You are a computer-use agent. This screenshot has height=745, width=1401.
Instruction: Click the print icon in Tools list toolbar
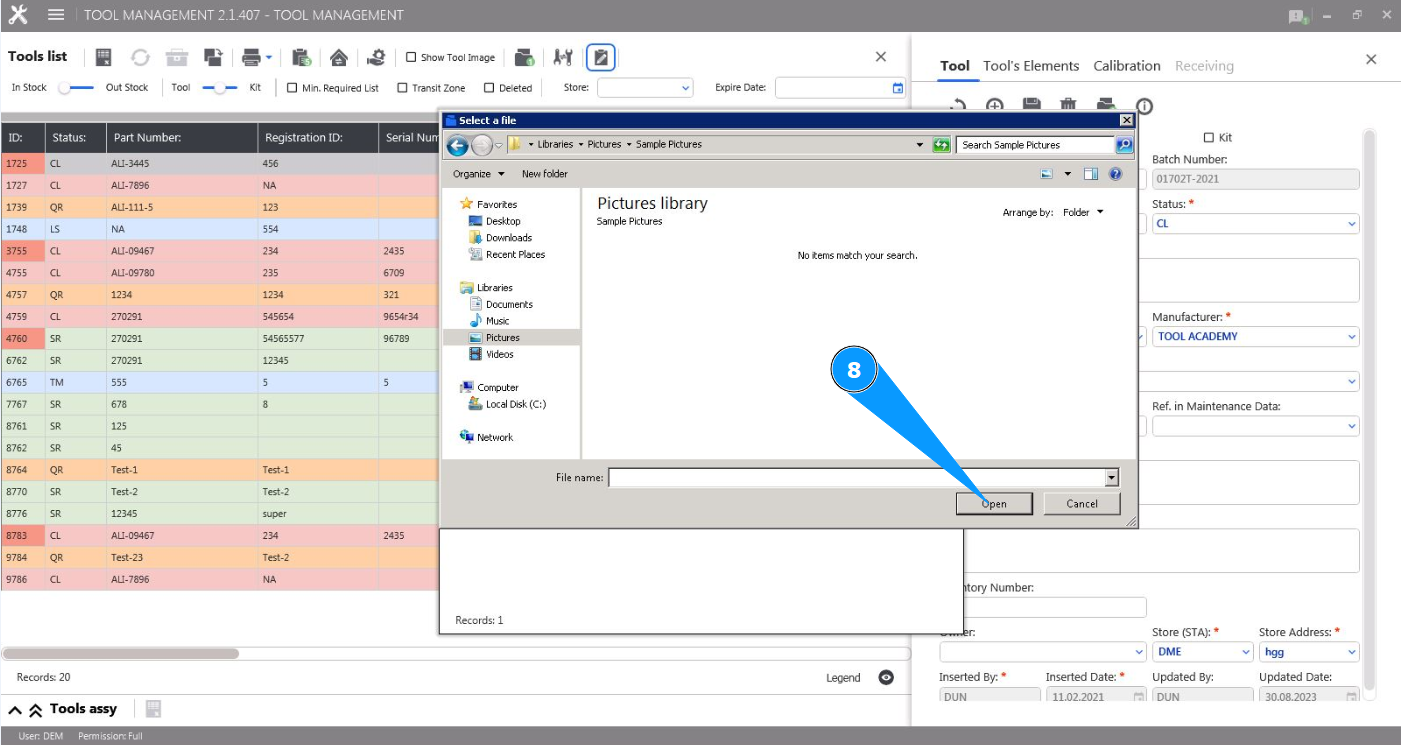tap(251, 58)
